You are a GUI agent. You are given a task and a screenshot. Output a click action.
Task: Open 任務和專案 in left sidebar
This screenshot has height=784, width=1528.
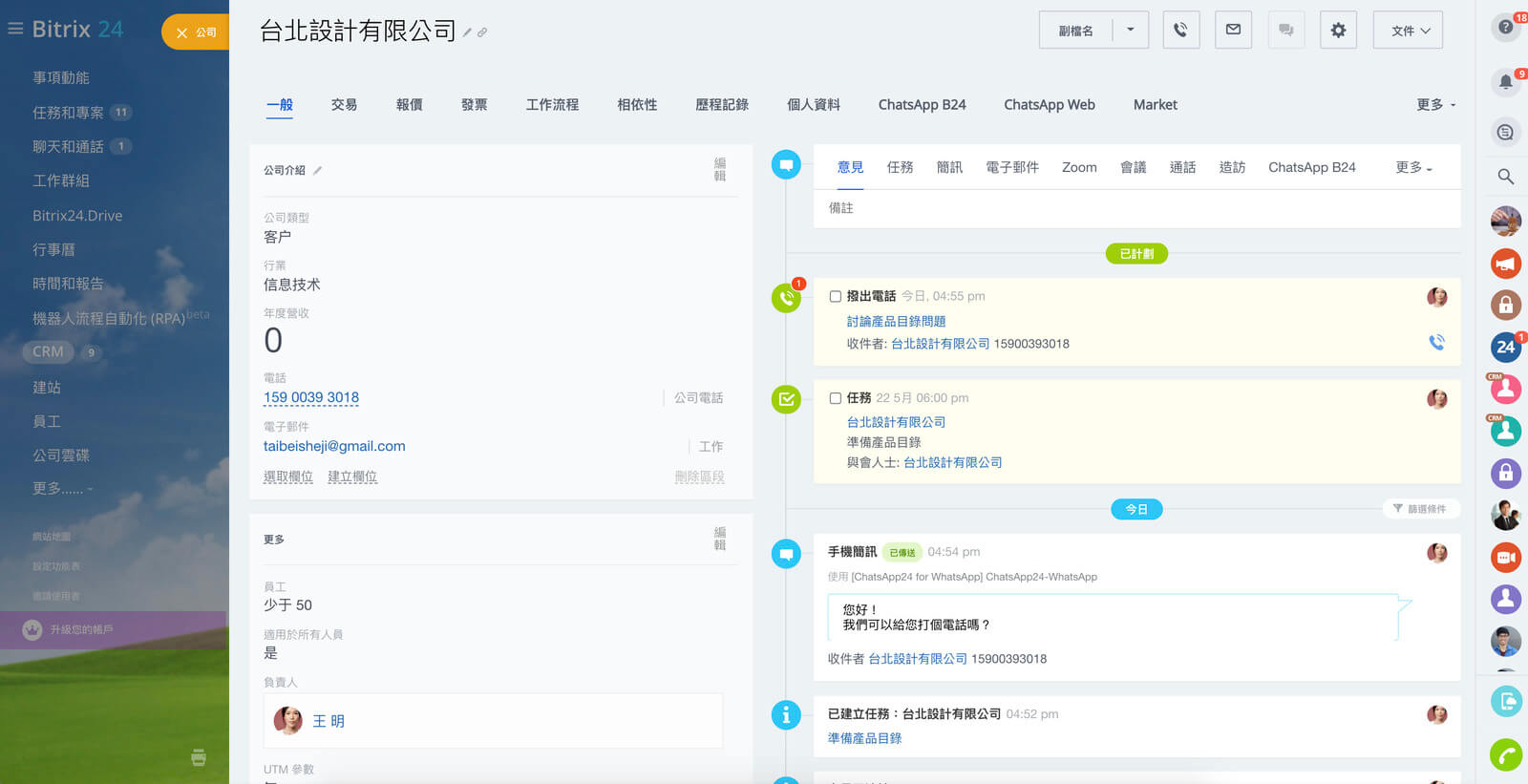[68, 113]
